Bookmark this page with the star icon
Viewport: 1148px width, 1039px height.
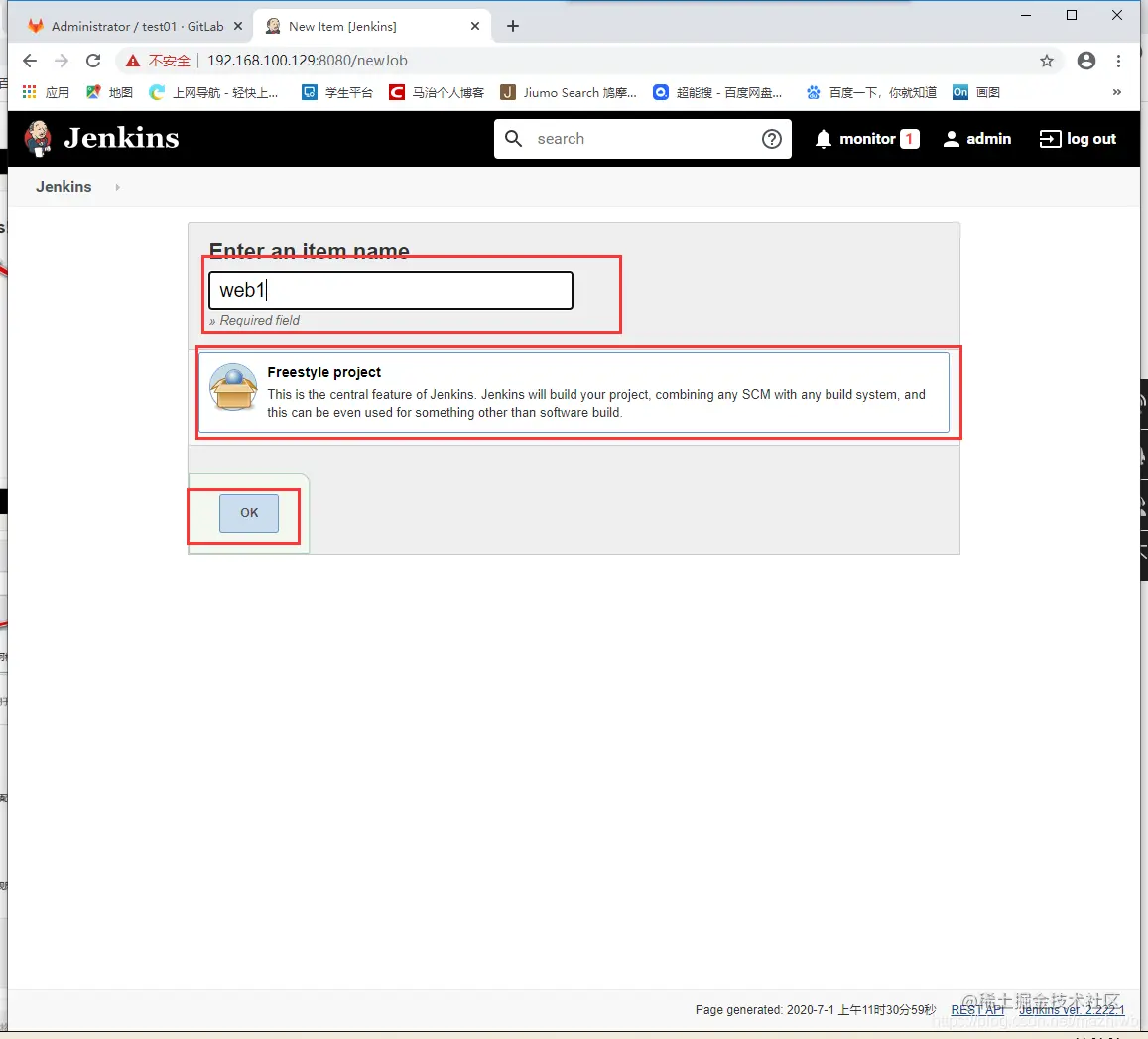1046,61
